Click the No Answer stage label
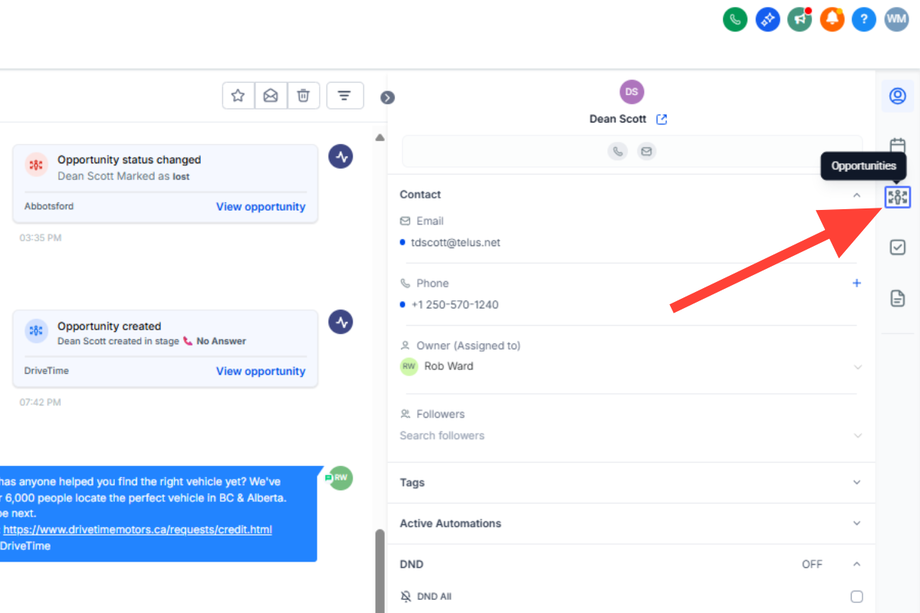Screen dimensions: 920x613 click(x=221, y=341)
